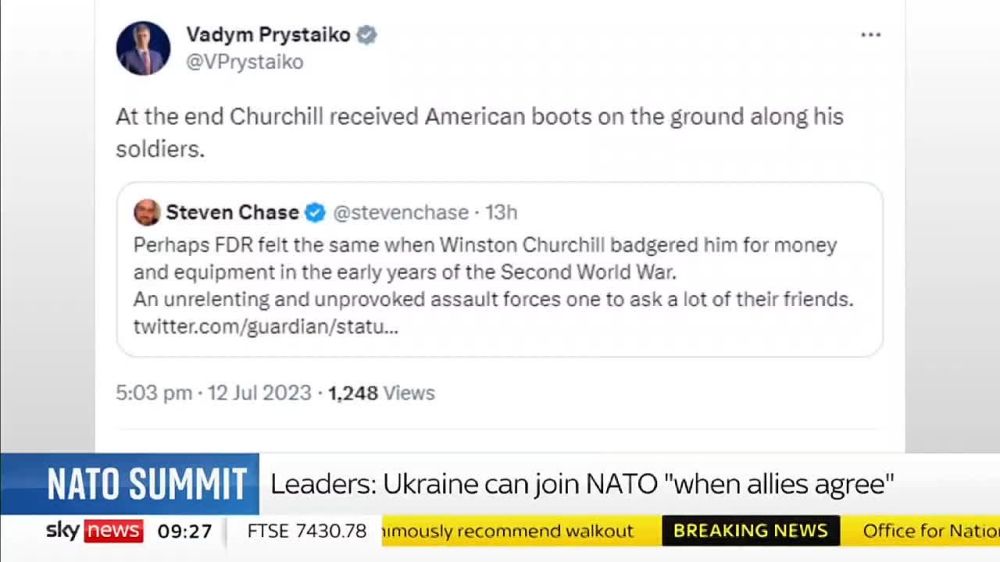Click the 5:03 pm · 12 Jul 2023 timestamp

[x=213, y=393]
